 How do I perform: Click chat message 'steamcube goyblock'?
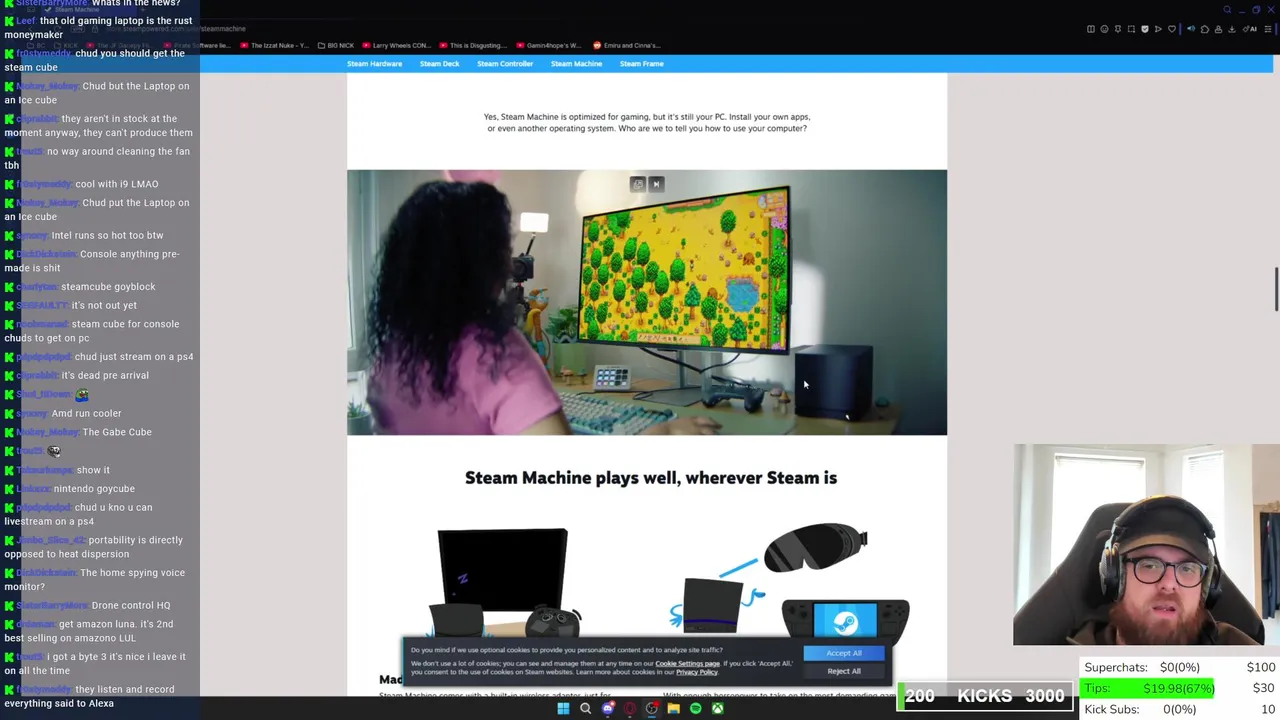click(x=108, y=287)
